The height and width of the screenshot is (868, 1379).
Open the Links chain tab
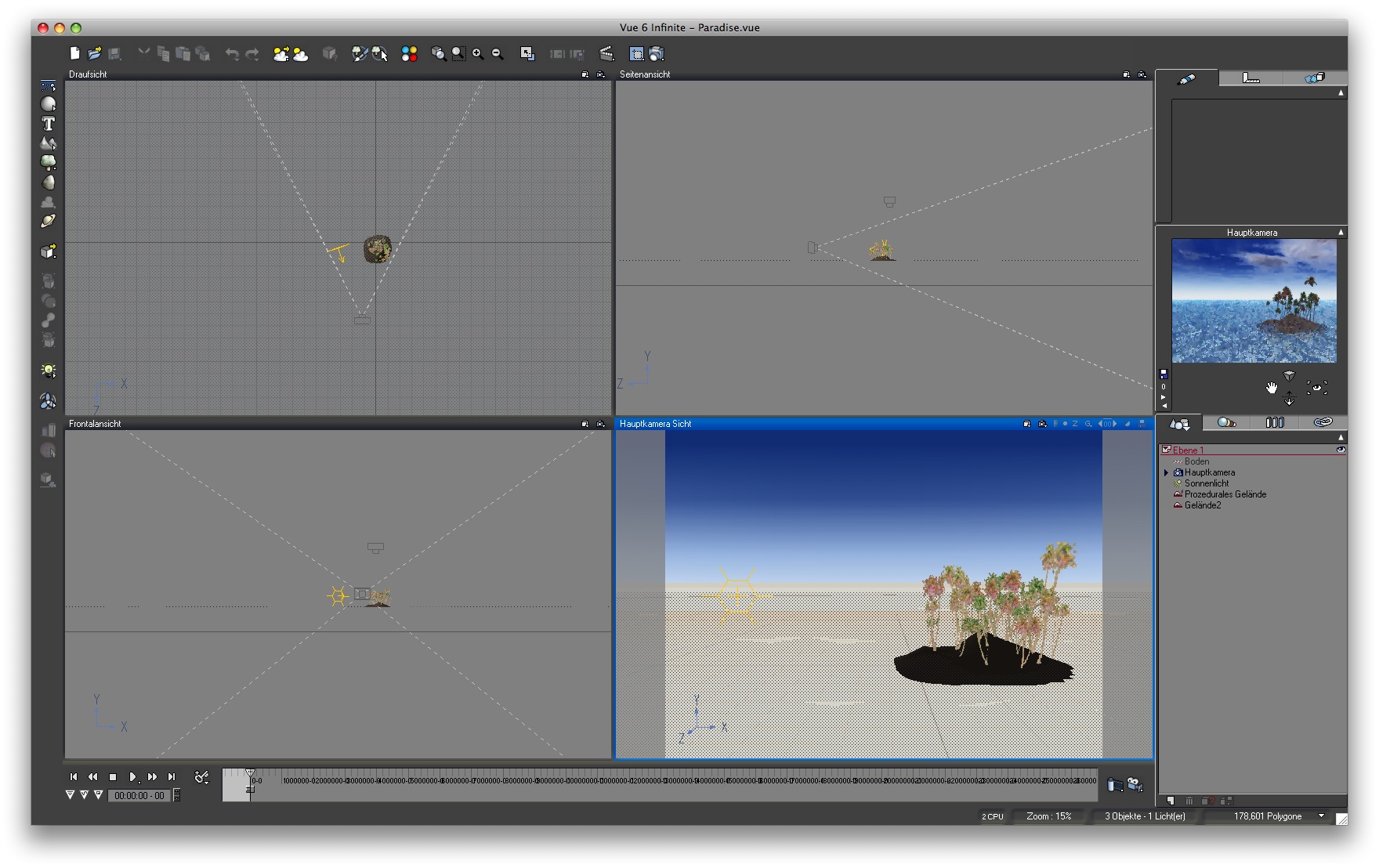(x=1323, y=423)
